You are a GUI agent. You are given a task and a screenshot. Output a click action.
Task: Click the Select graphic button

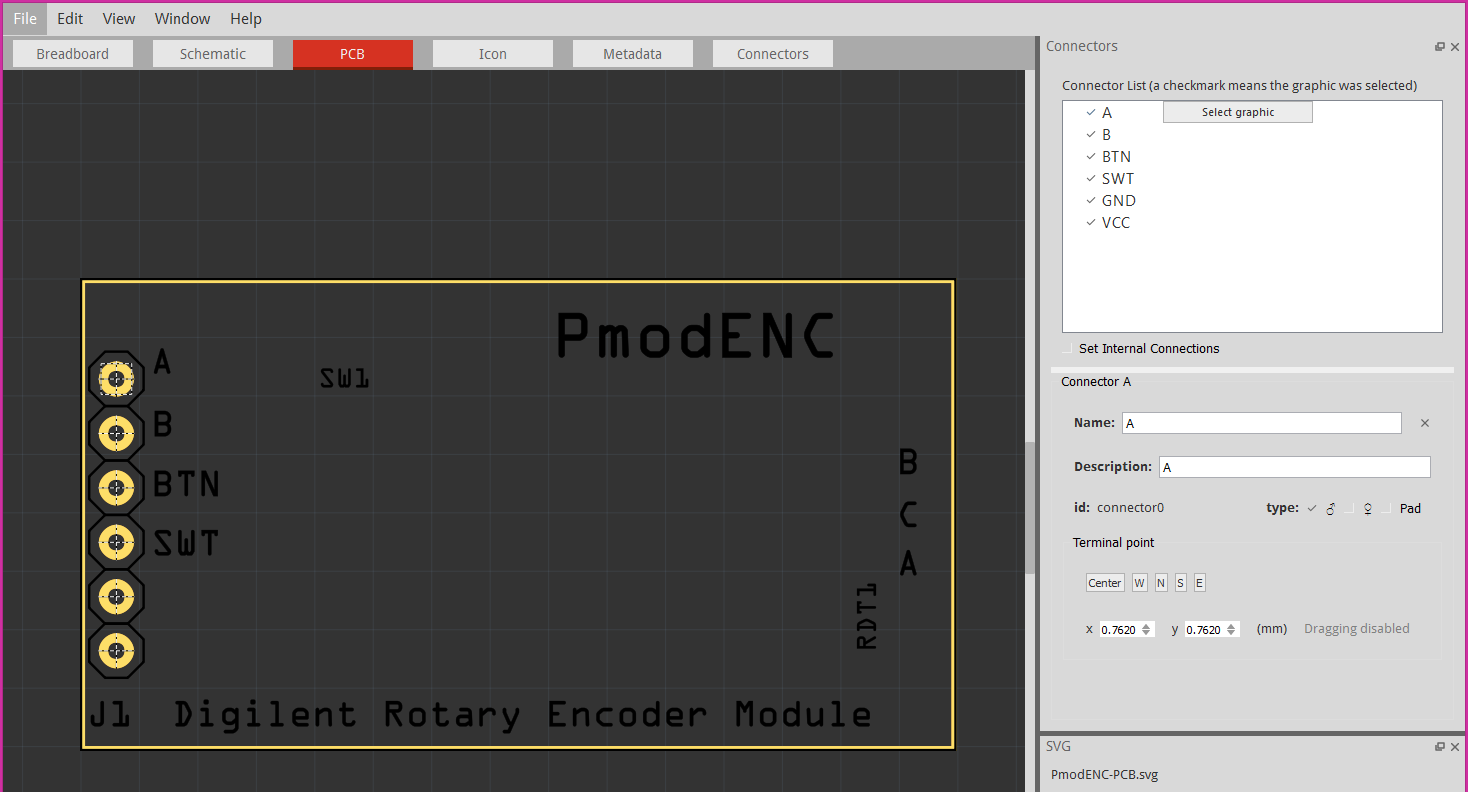(x=1237, y=111)
